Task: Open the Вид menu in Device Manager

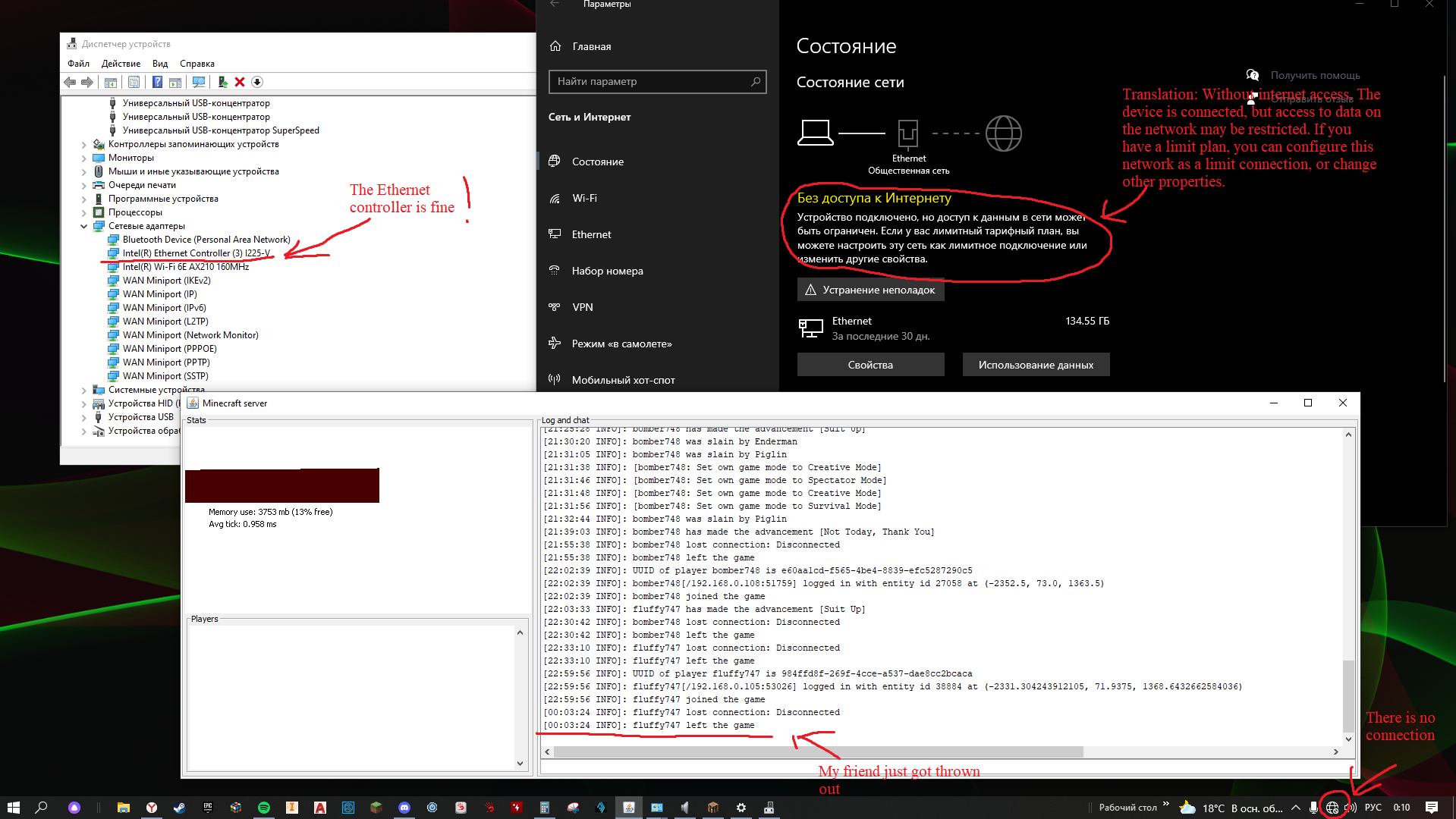Action: [160, 64]
